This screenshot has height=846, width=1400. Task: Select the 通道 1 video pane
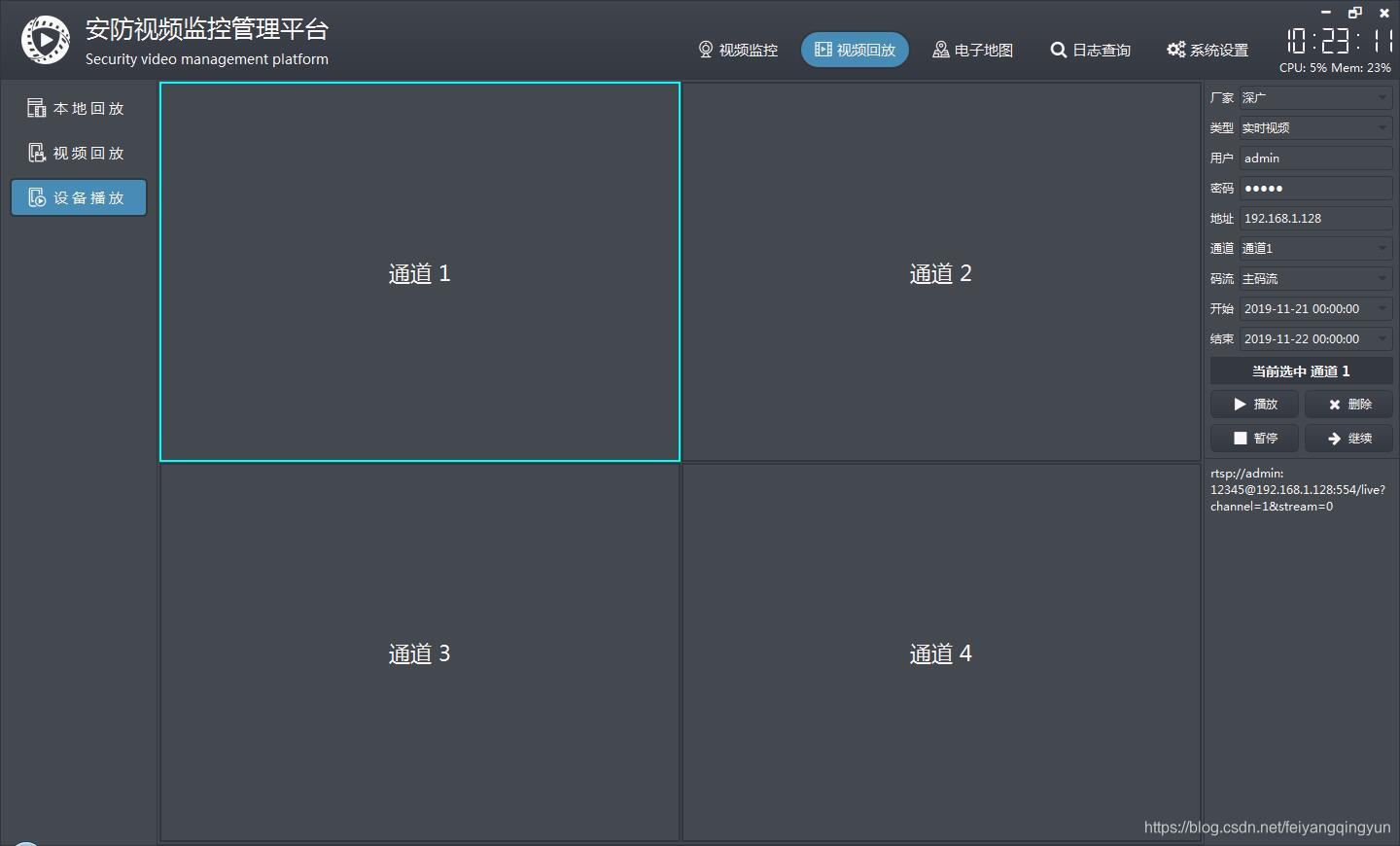[420, 272]
